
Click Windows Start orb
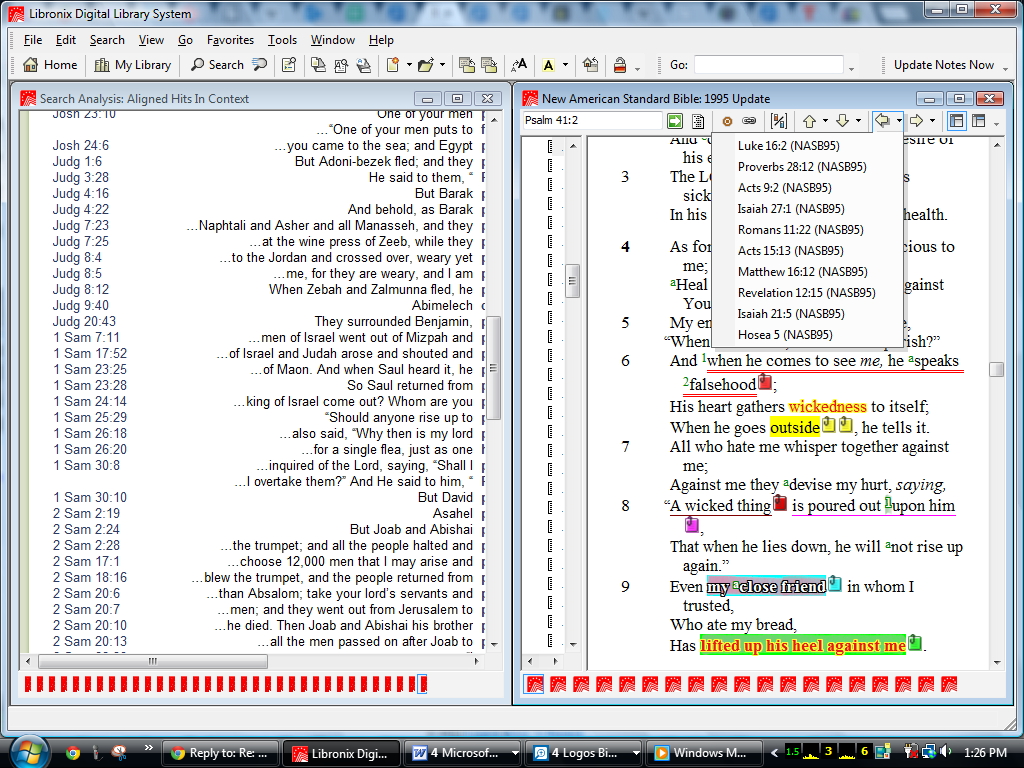(x=28, y=751)
